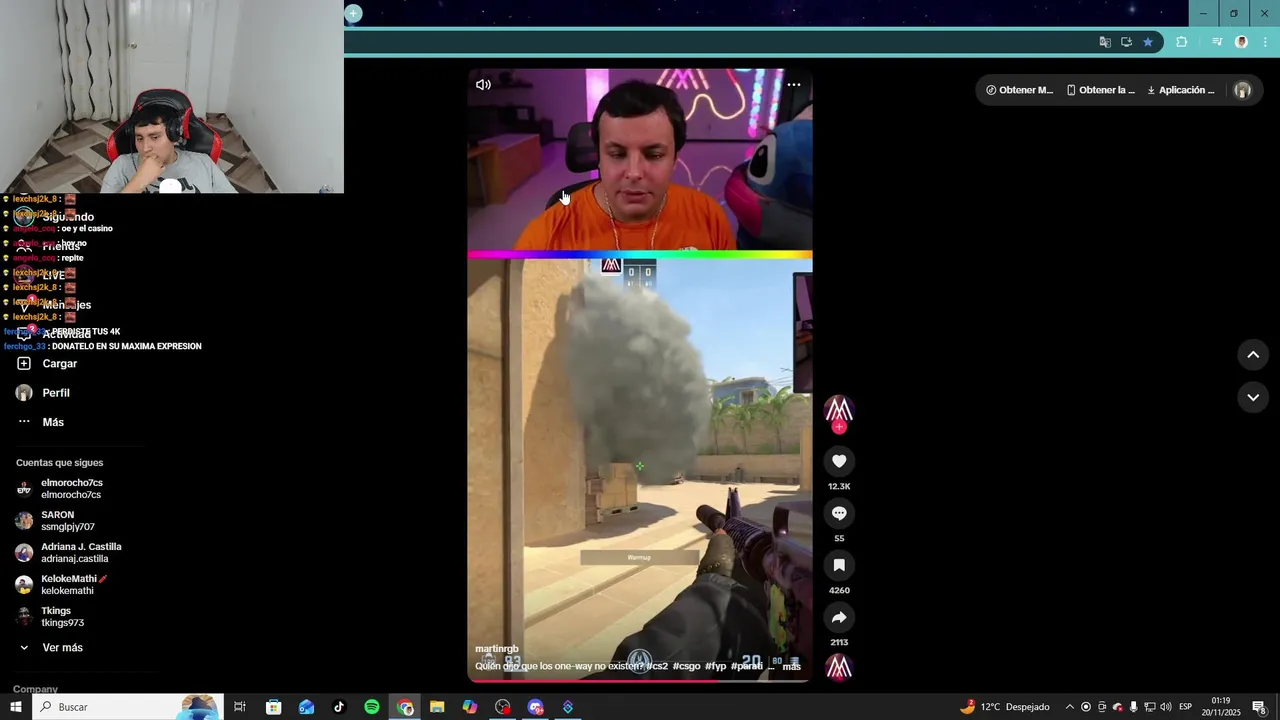Go to the next video arrow

tap(1253, 397)
